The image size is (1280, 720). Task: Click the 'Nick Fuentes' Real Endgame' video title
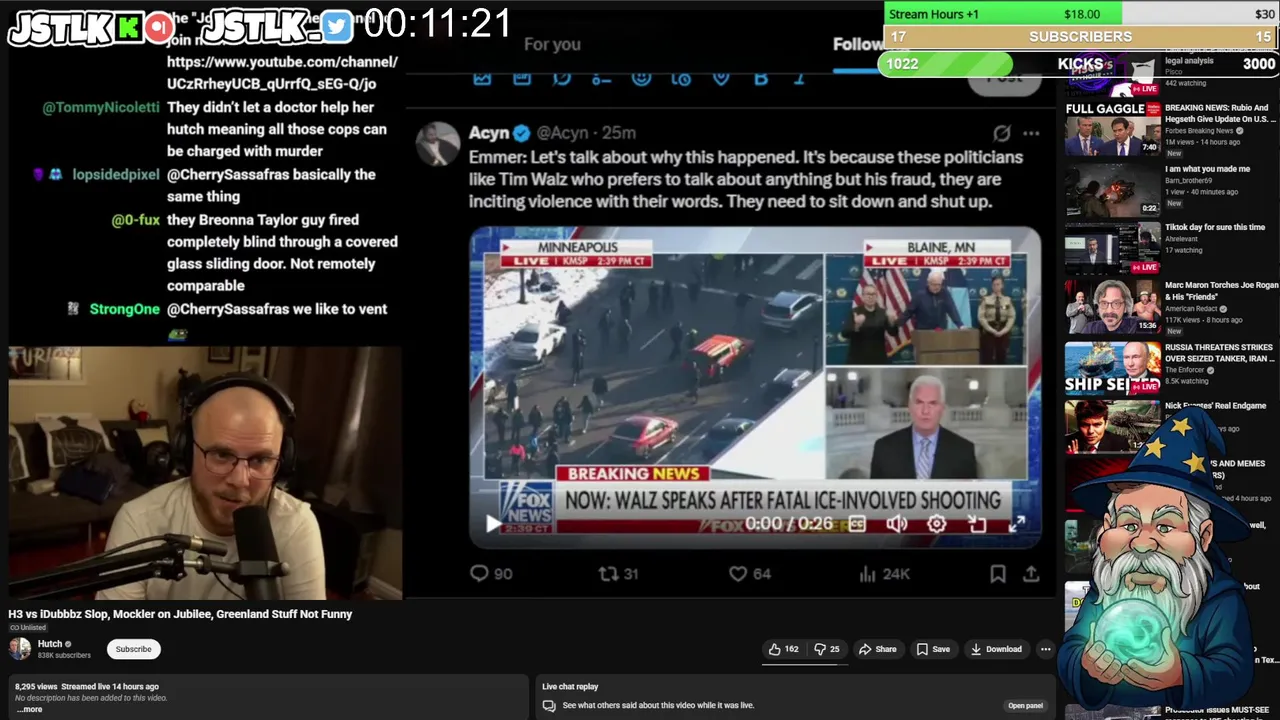[x=1215, y=406]
